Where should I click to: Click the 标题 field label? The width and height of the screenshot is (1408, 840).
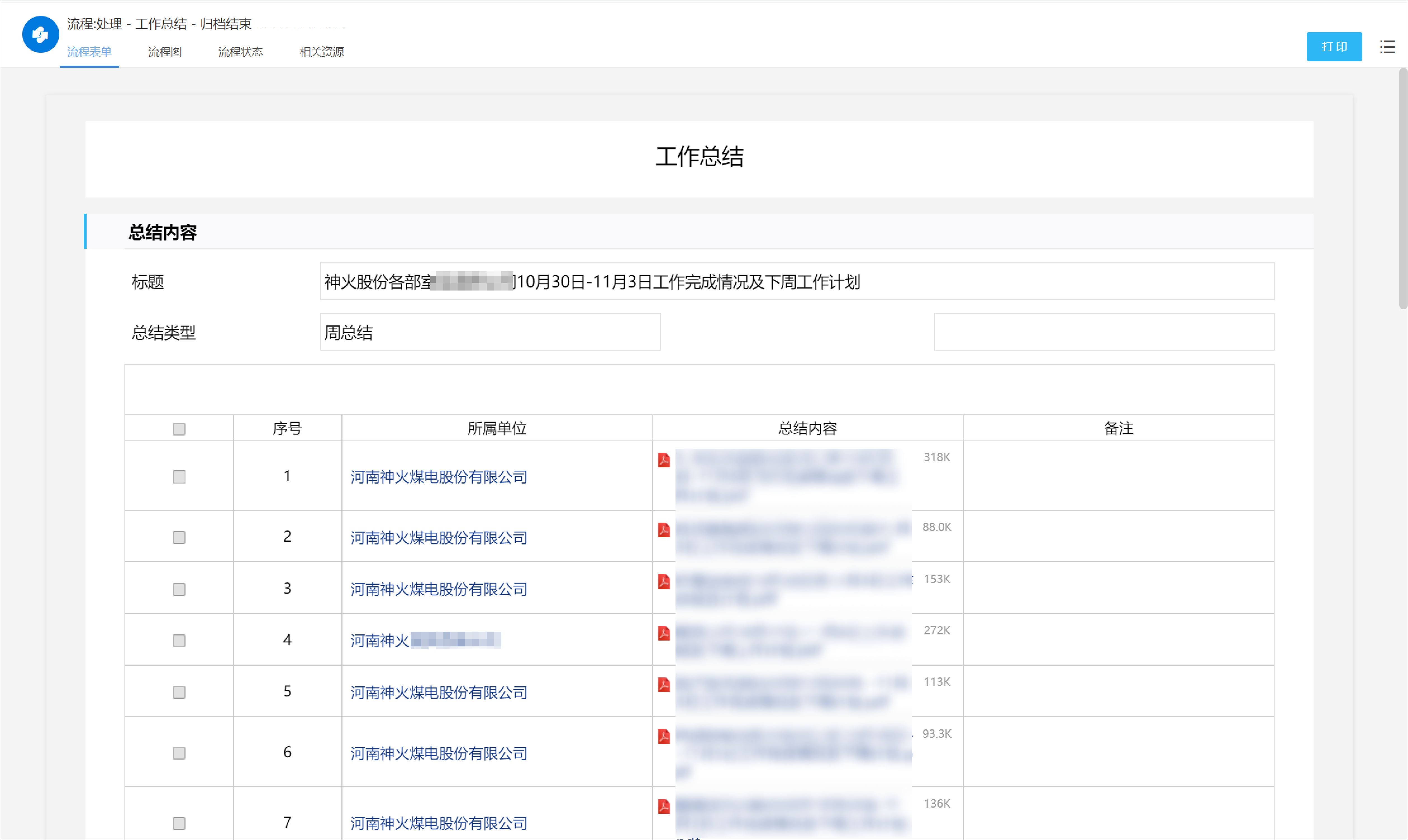click(x=148, y=282)
